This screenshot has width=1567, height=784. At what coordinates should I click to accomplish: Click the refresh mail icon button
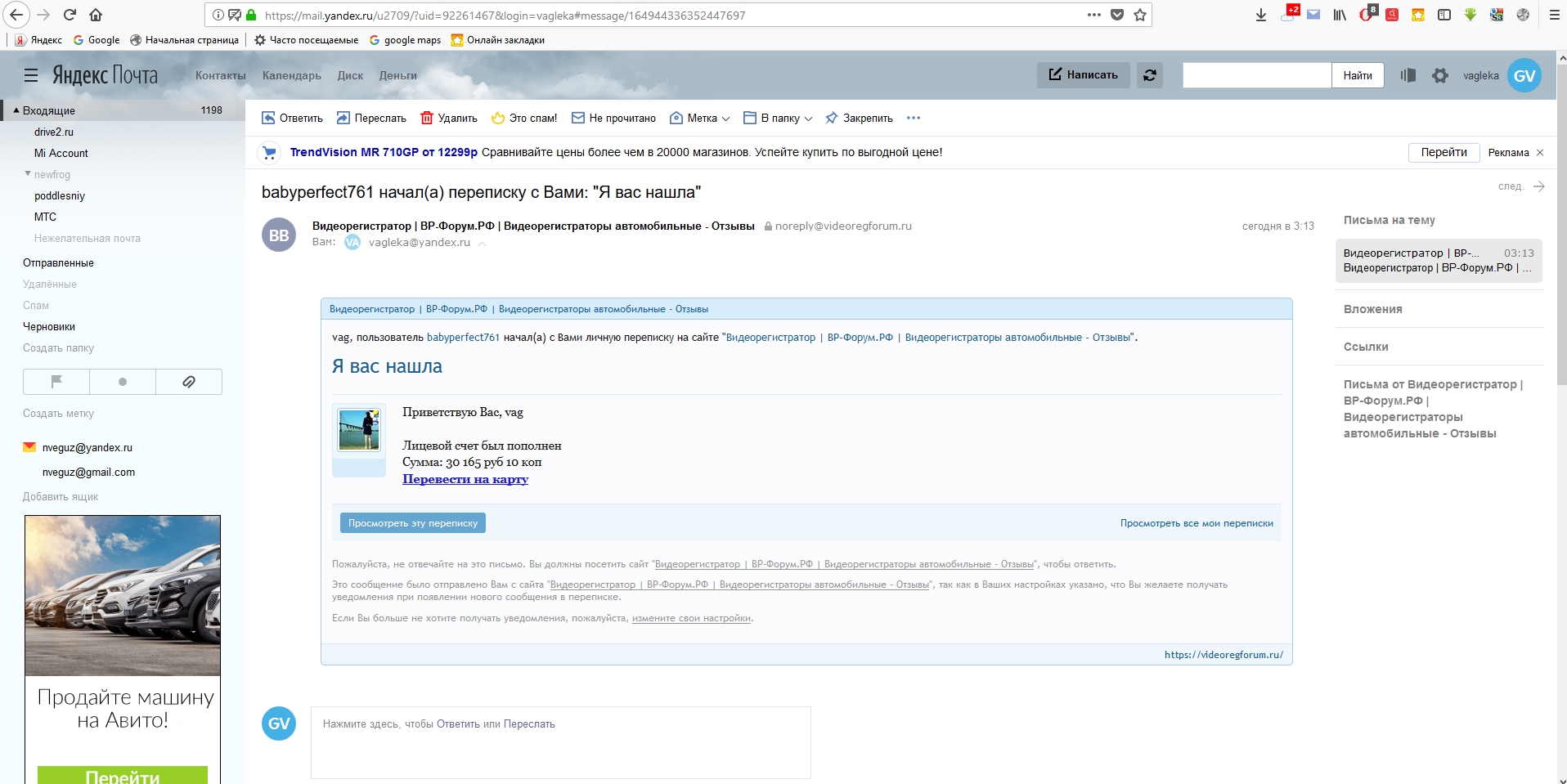pos(1149,75)
